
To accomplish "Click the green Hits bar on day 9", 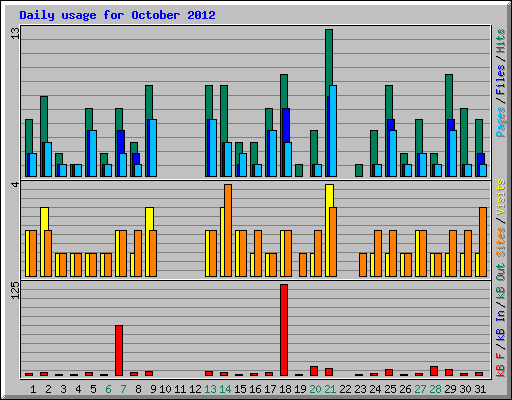I will pos(149,102).
